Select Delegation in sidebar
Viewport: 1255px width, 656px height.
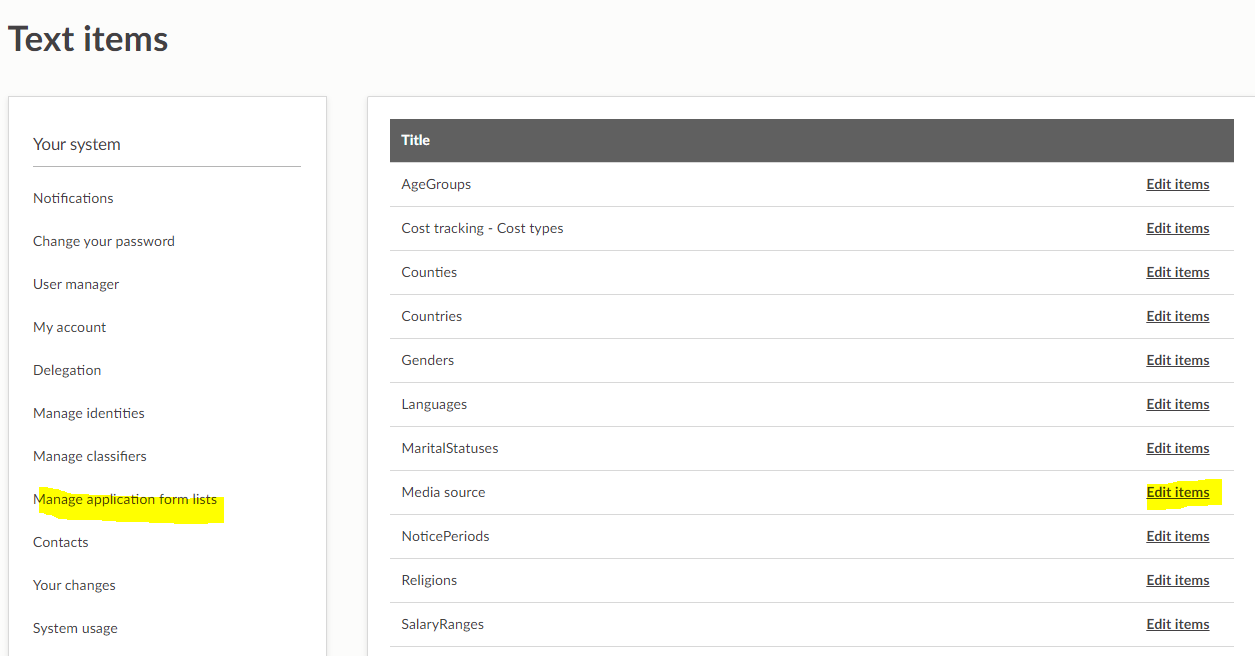click(67, 370)
